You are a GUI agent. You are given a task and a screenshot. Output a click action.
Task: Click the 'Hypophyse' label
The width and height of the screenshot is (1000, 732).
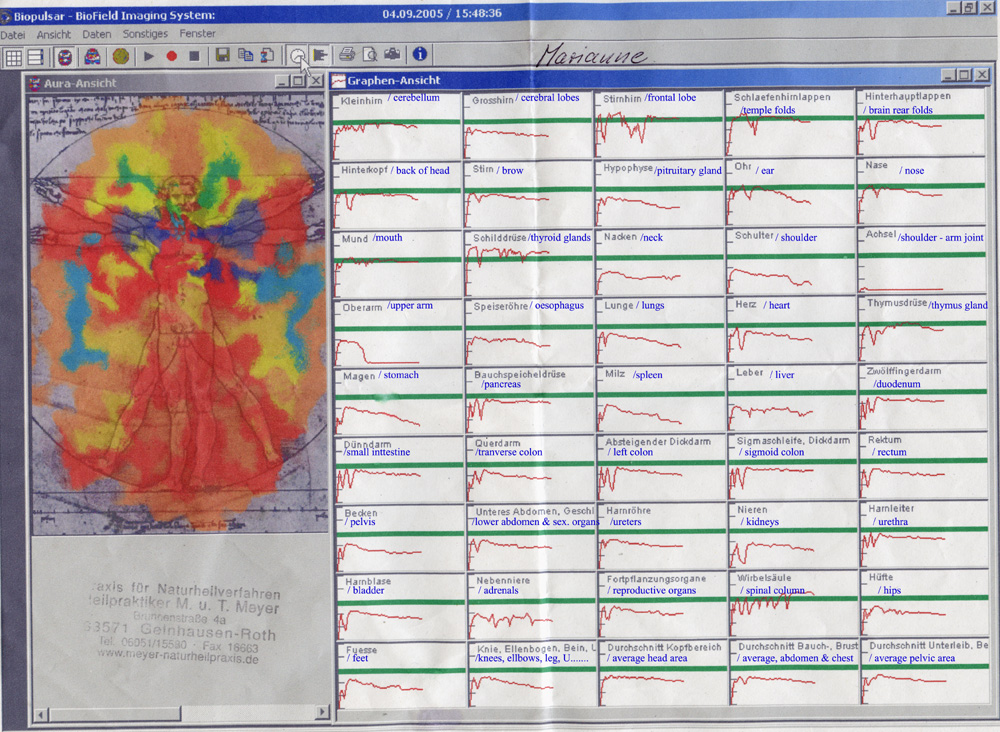pyautogui.click(x=628, y=168)
